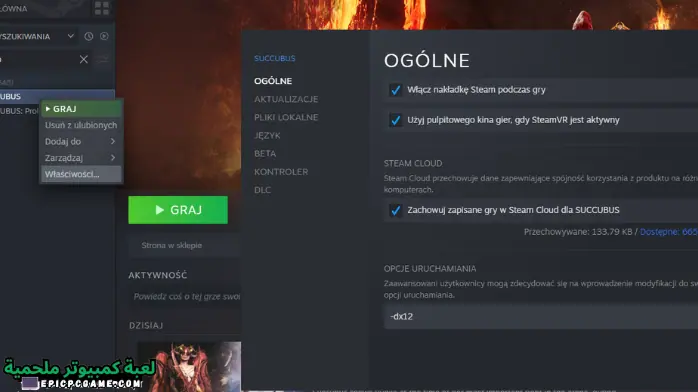The height and width of the screenshot is (392, 698).
Task: Expand the library collections dropdown chevron
Action: click(x=71, y=36)
